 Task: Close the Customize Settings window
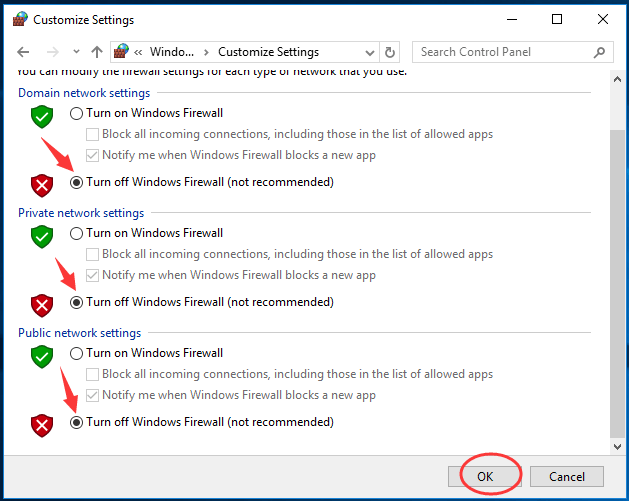[x=603, y=19]
